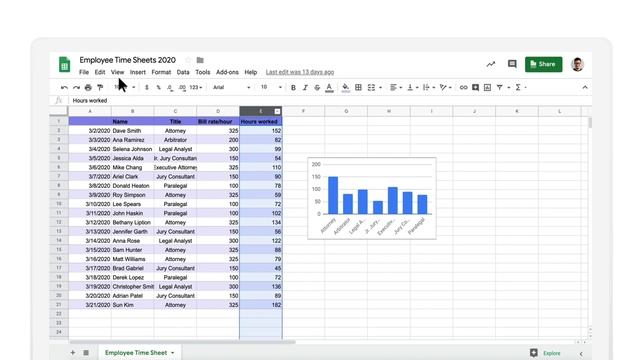Open the text rotation dropdown
This screenshot has width=640, height=360.
pos(445,87)
